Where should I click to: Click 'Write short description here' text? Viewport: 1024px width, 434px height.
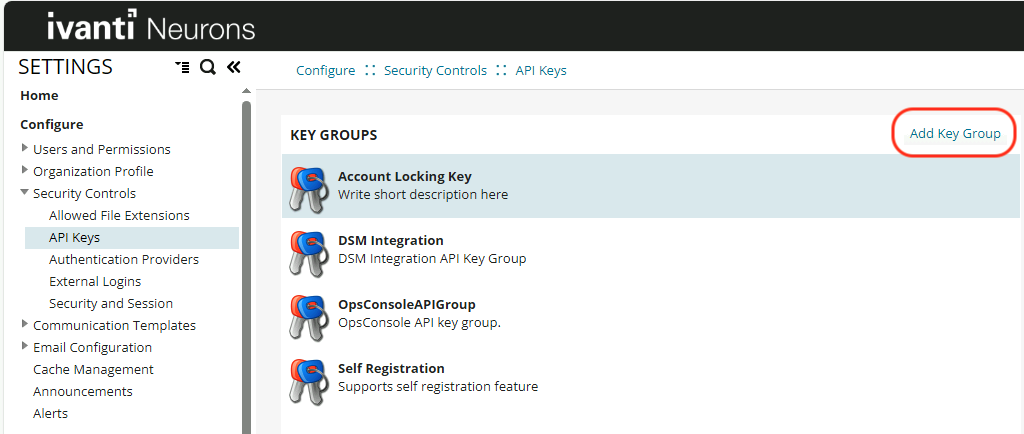click(x=423, y=194)
